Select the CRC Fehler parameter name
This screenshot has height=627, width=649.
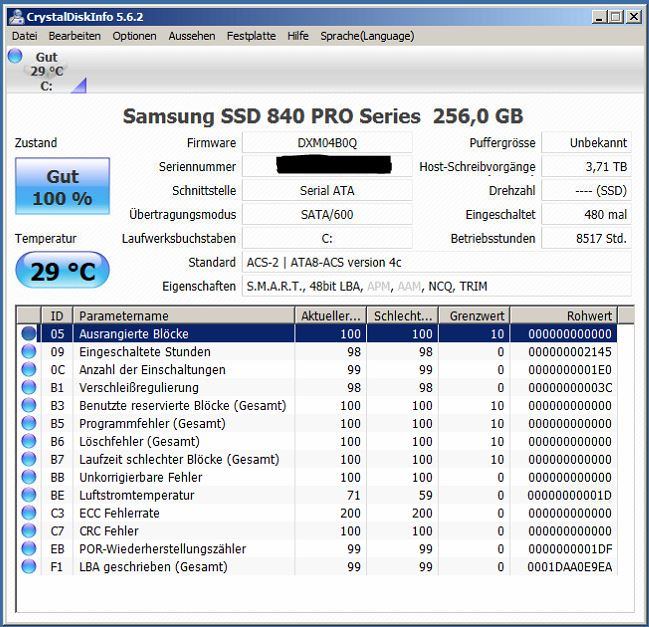tap(109, 531)
